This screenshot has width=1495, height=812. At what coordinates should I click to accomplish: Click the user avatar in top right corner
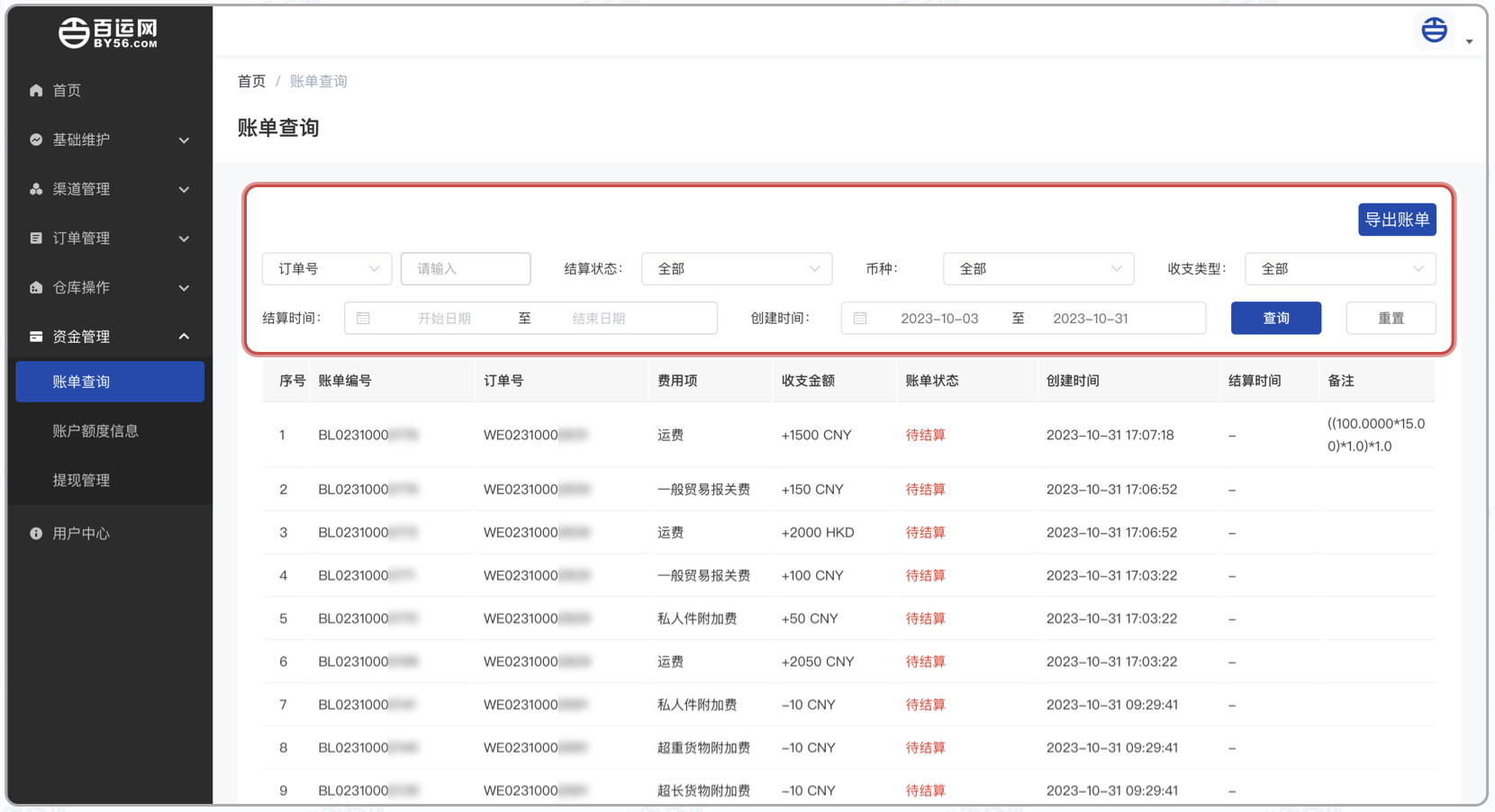(x=1434, y=30)
